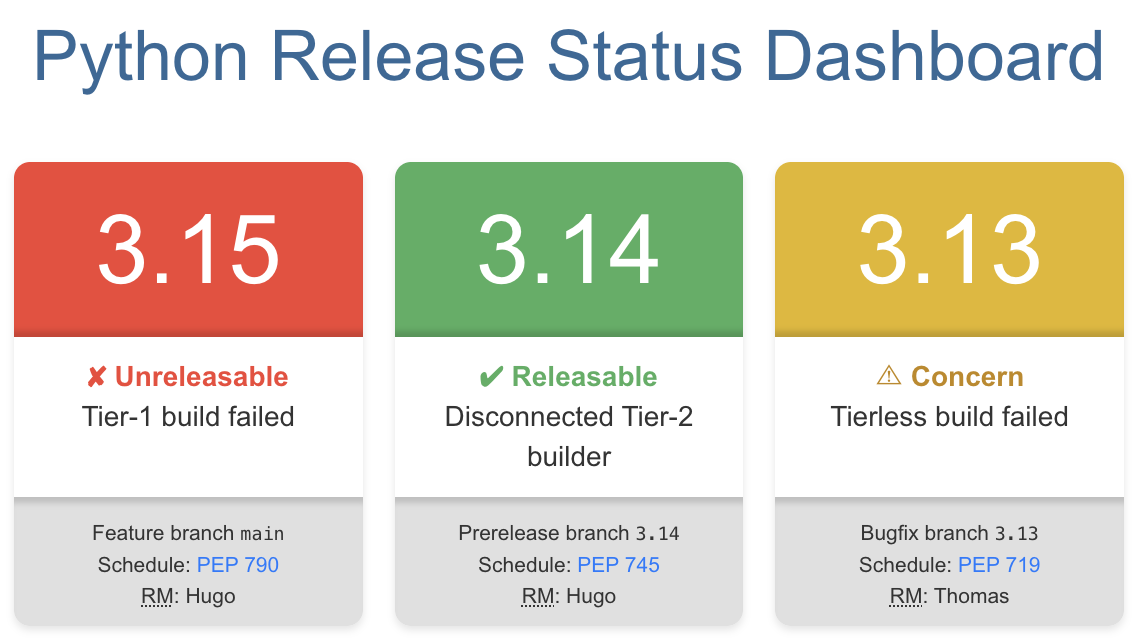The width and height of the screenshot is (1138, 644).
Task: Click the RM abbreviation in the 3.13 card
Action: [905, 597]
